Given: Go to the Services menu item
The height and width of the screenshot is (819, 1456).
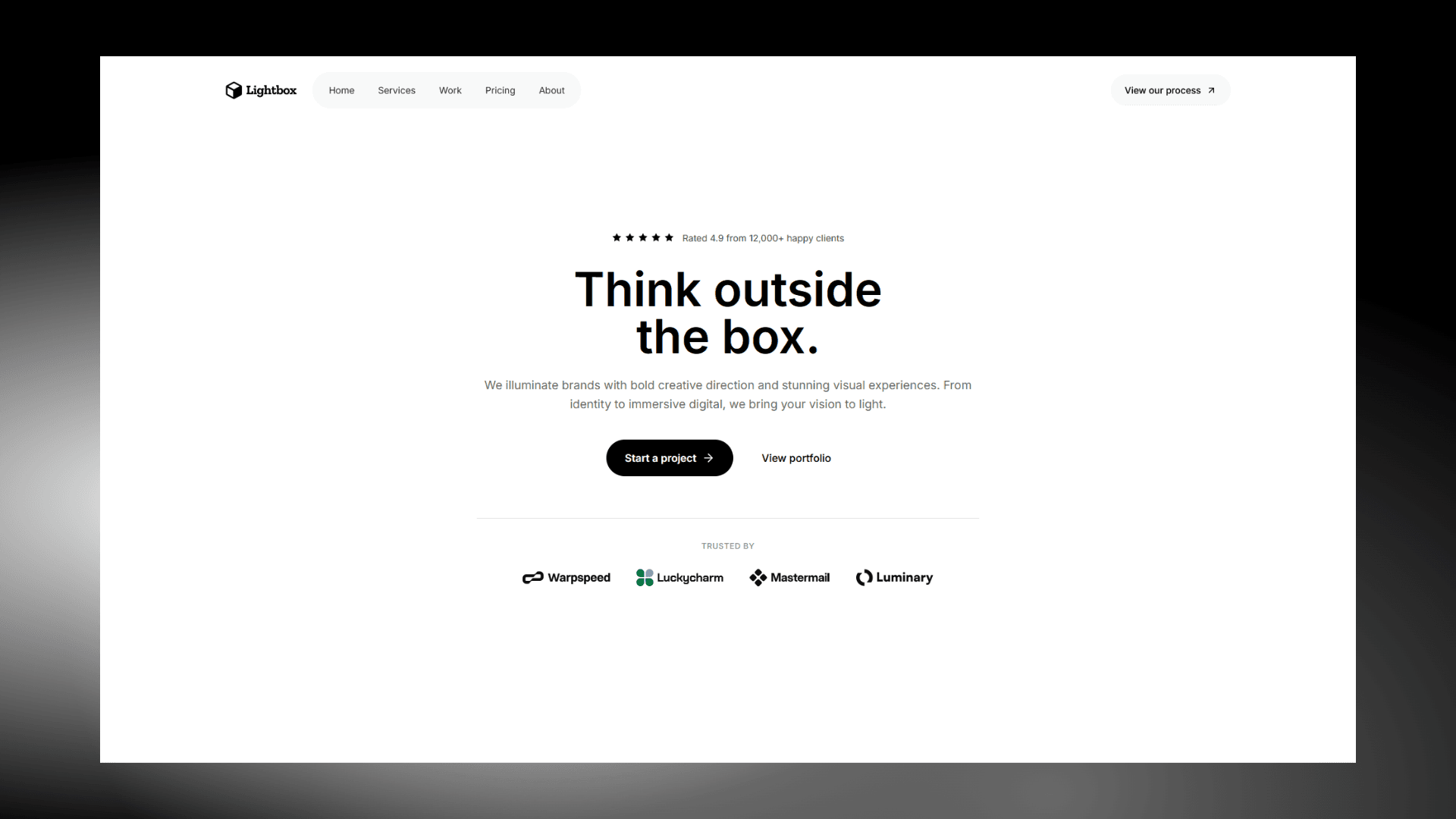Looking at the screenshot, I should pos(397,90).
